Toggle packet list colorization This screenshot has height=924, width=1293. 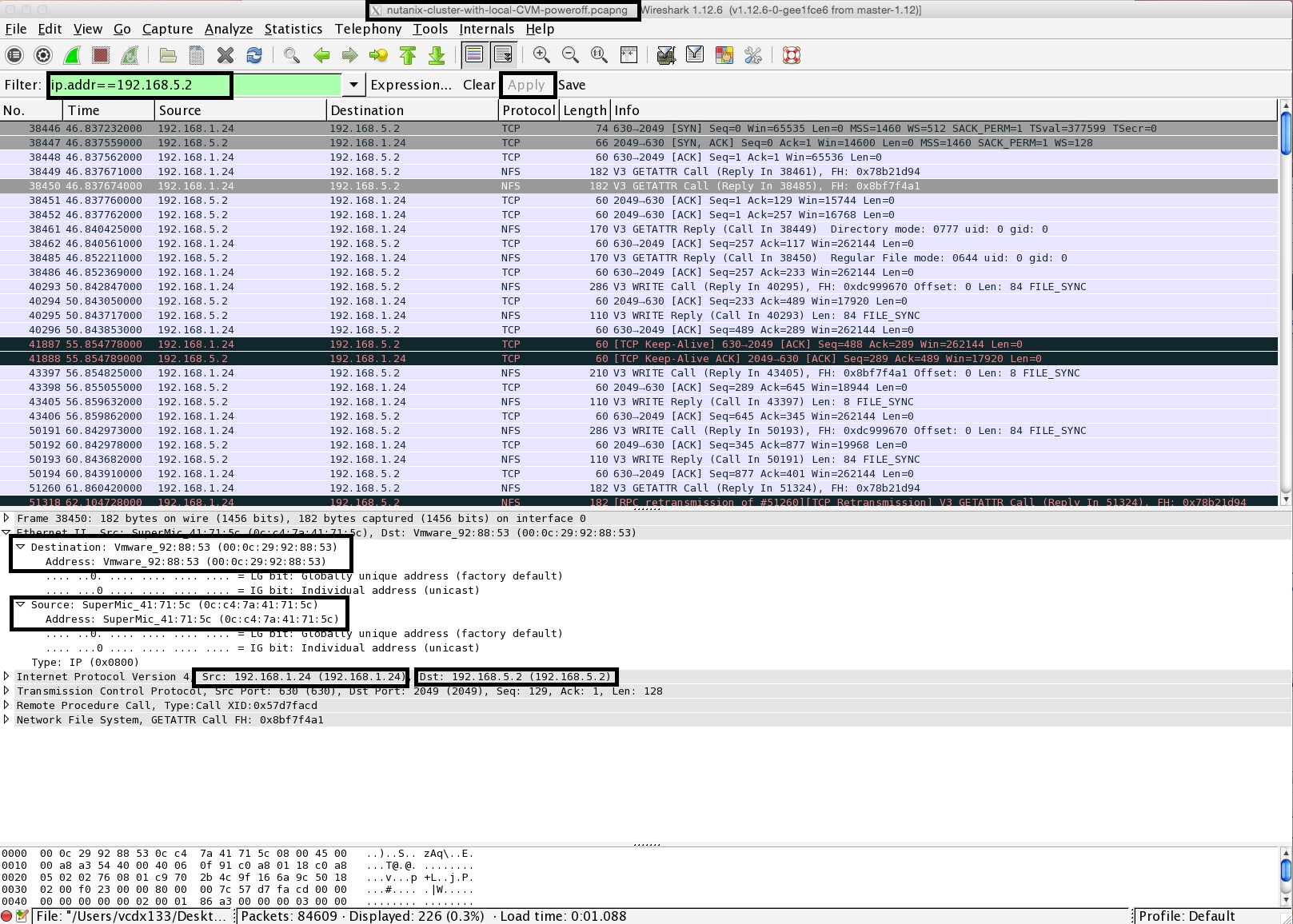click(474, 55)
